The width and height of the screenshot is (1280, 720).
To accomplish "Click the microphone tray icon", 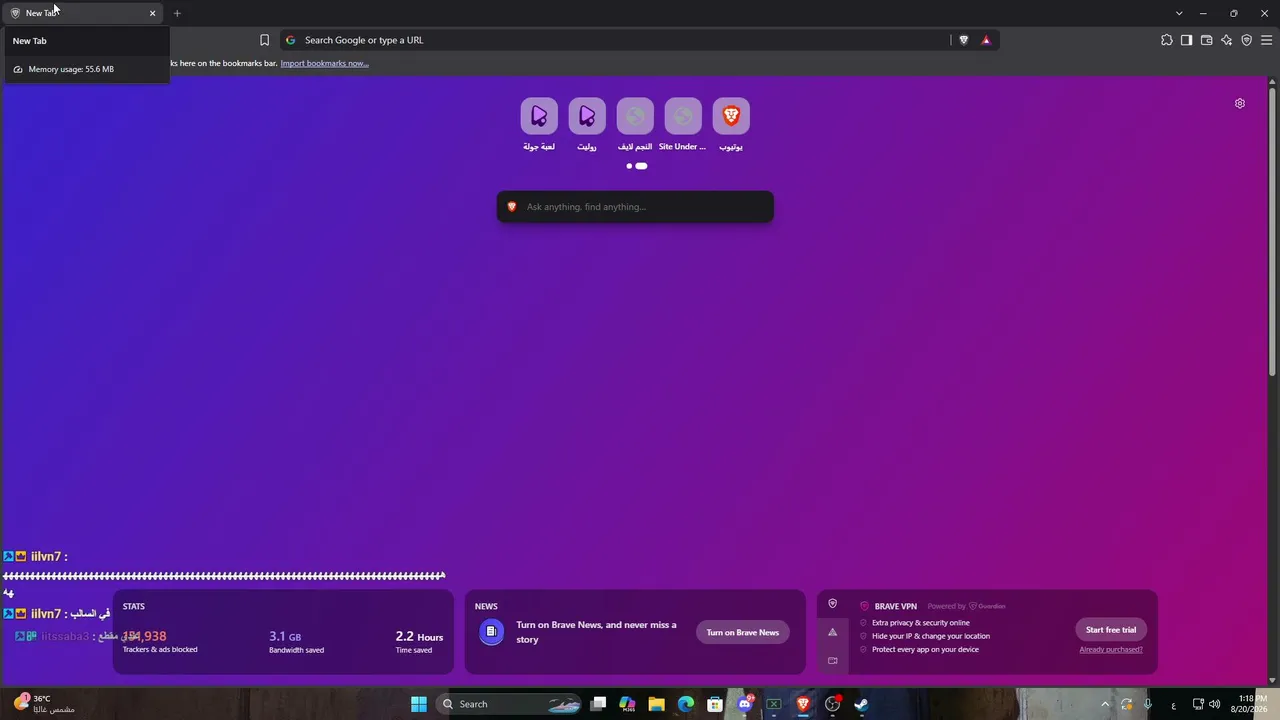I will click(x=1146, y=704).
